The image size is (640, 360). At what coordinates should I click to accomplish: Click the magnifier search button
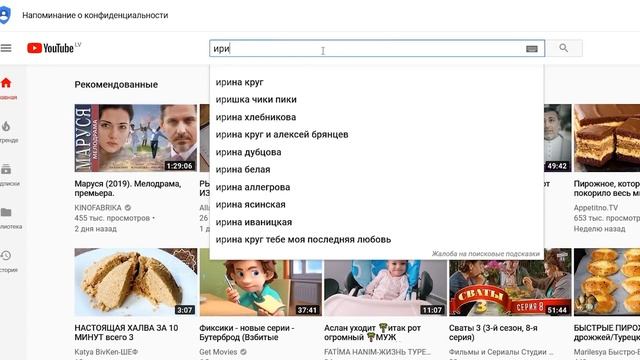coord(564,48)
